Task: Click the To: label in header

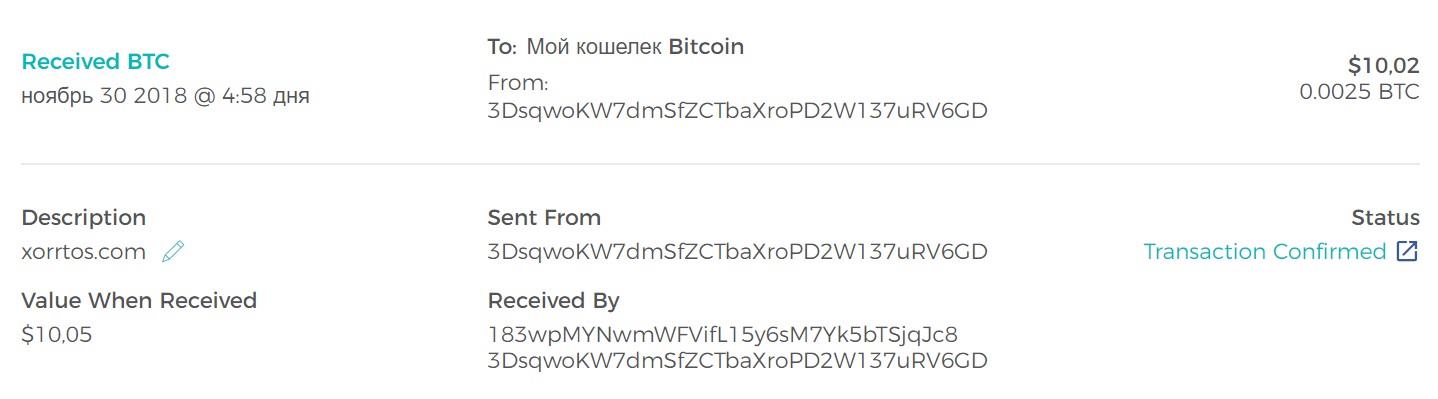Action: coord(502,47)
